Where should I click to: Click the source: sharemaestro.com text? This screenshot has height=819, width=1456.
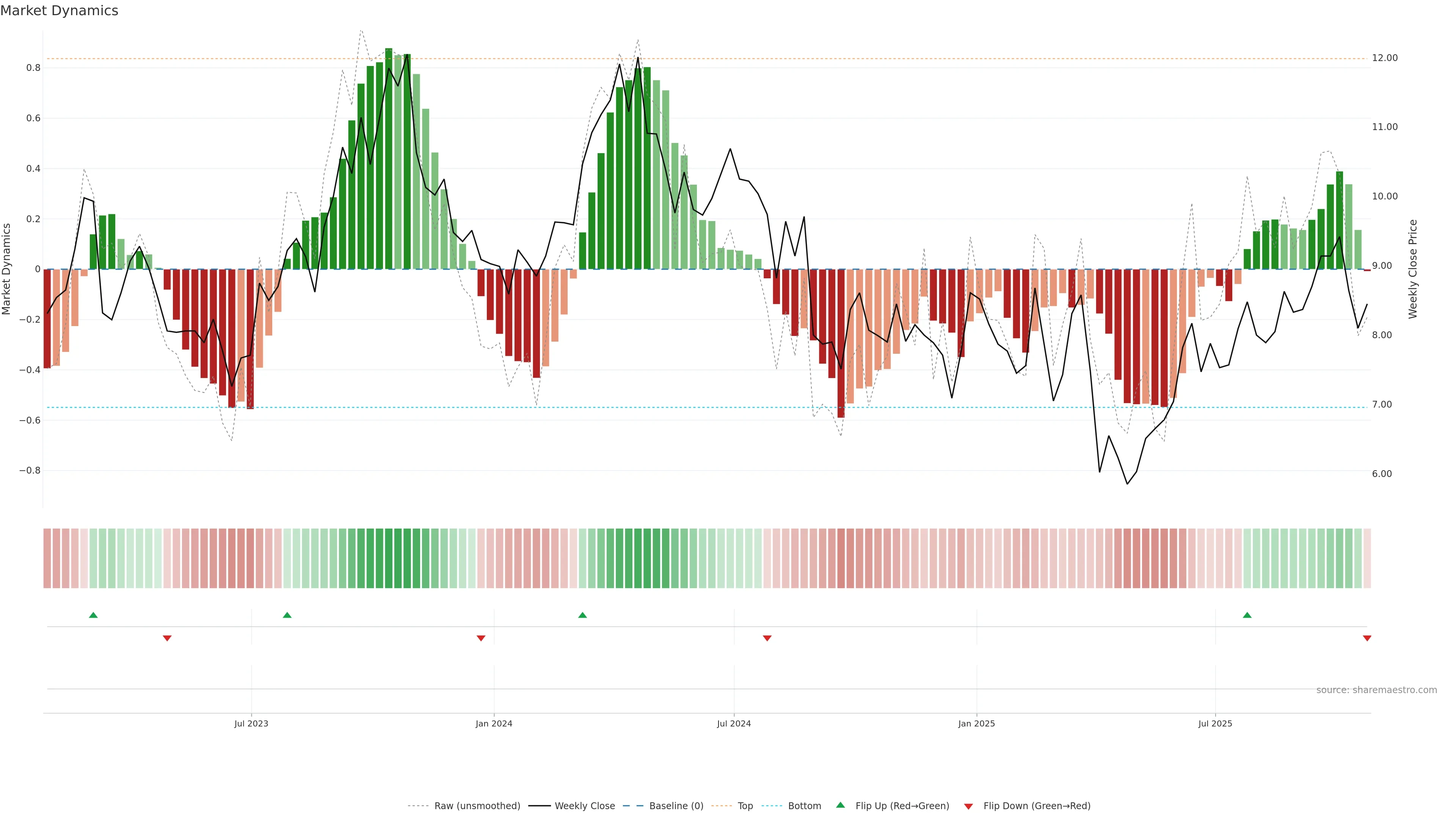pos(1376,690)
